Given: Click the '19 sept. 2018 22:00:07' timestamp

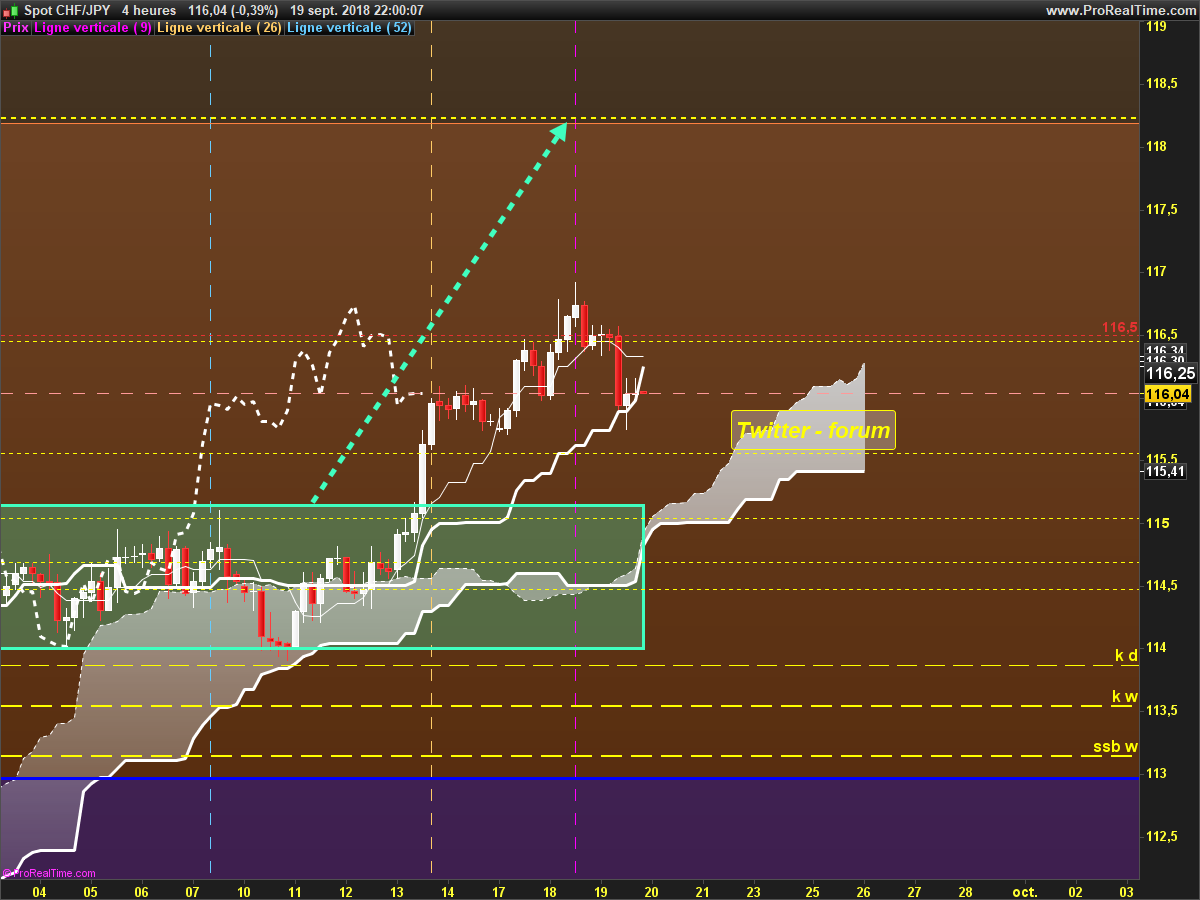Looking at the screenshot, I should click(x=356, y=10).
